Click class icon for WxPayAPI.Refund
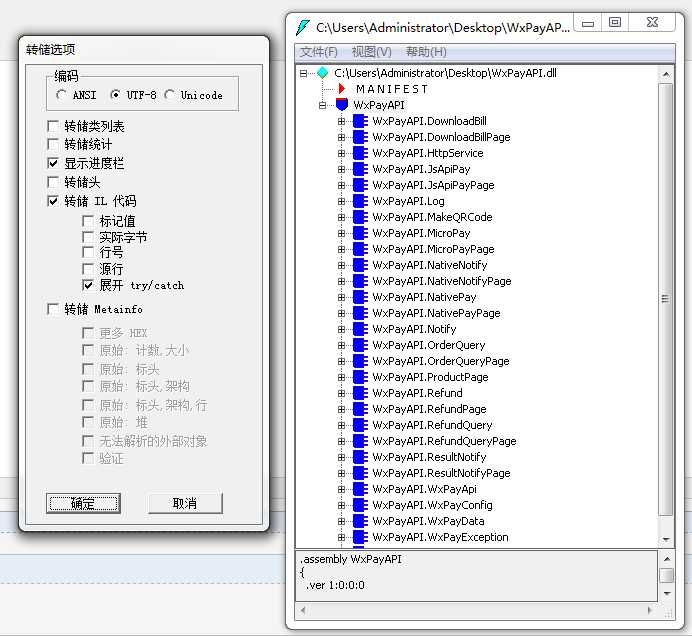This screenshot has height=636, width=692. click(360, 393)
